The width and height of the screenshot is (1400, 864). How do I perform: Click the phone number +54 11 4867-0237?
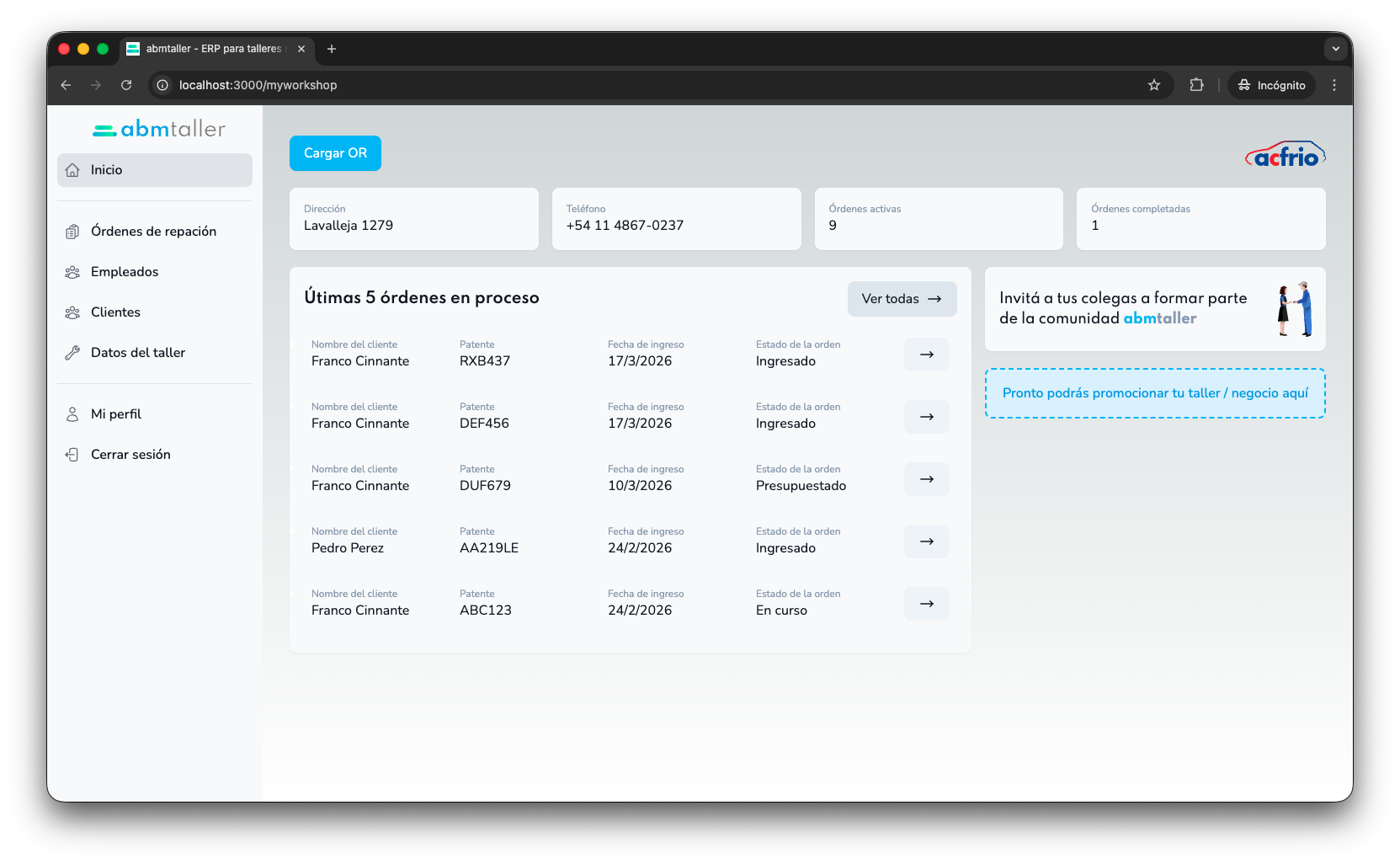(x=625, y=226)
